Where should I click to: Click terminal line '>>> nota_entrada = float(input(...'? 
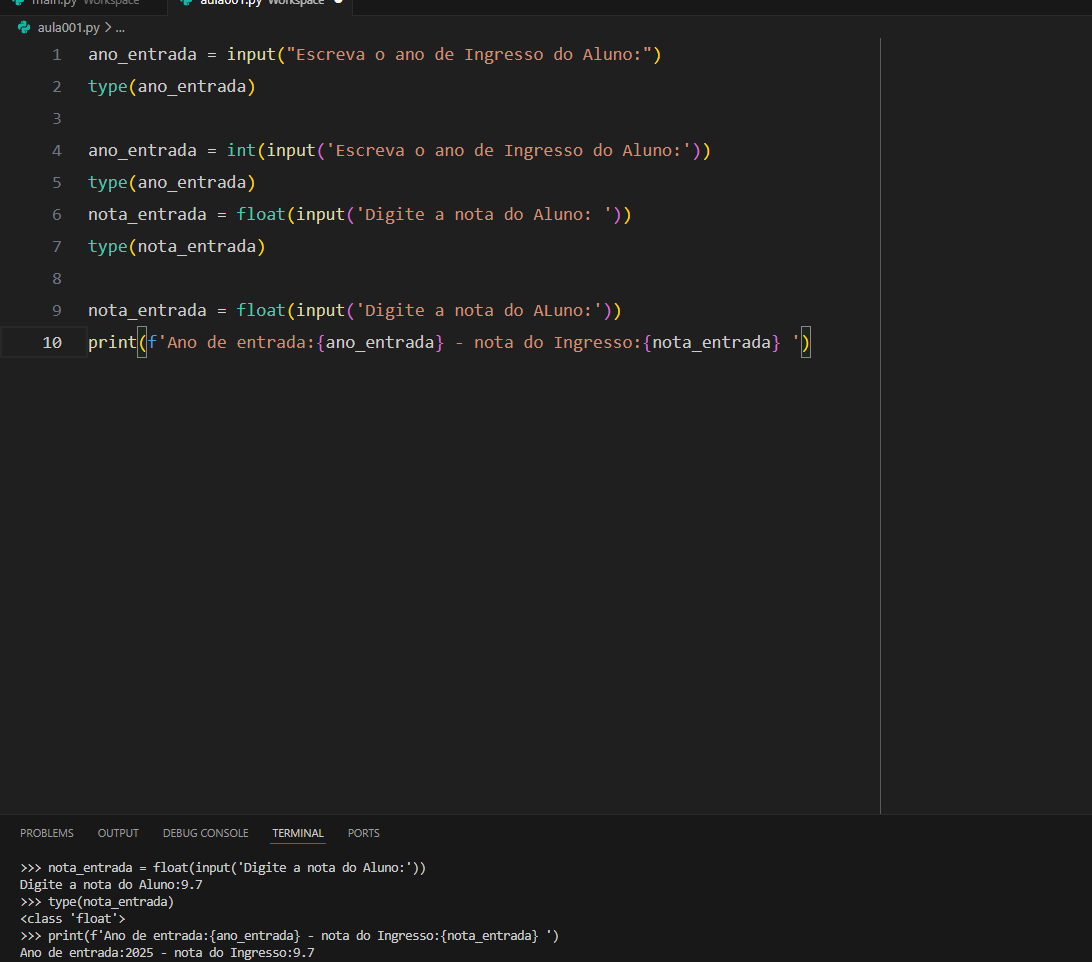point(223,868)
